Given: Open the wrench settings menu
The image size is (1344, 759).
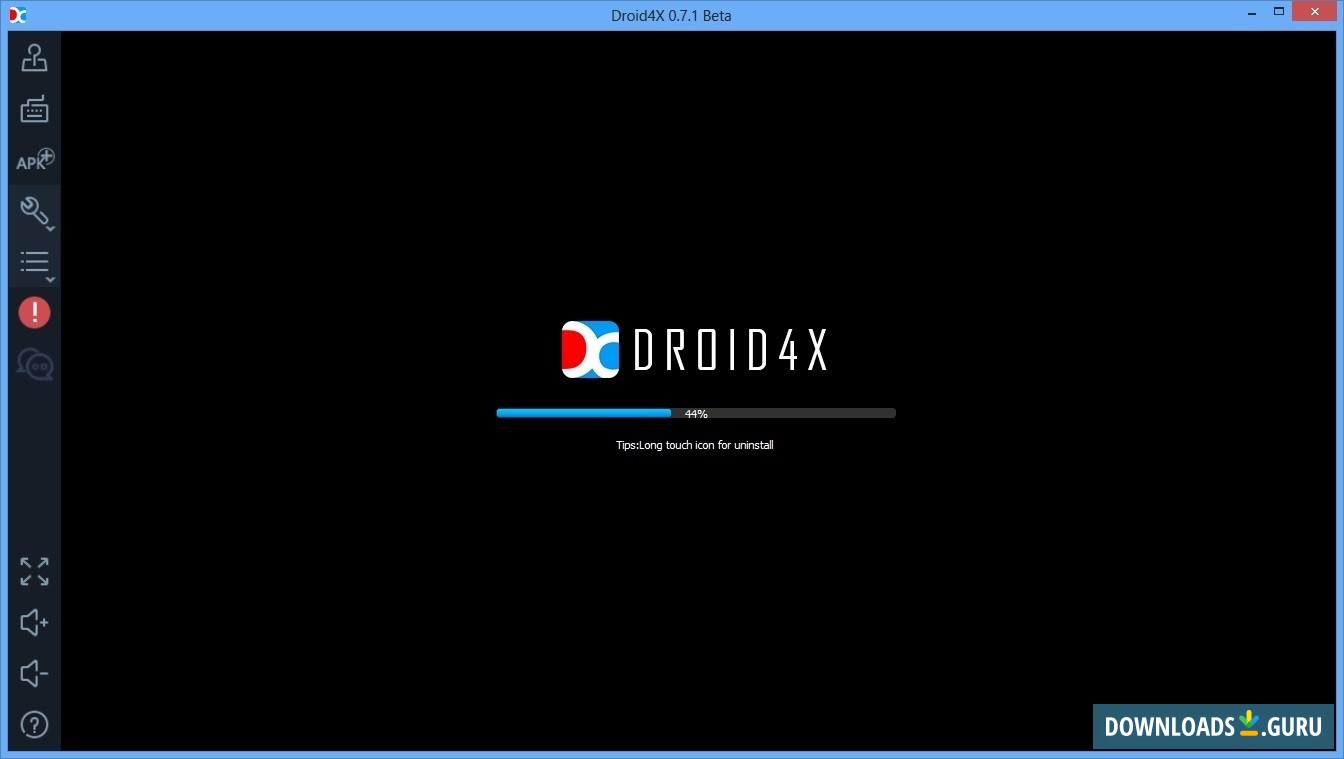Looking at the screenshot, I should click(35, 211).
